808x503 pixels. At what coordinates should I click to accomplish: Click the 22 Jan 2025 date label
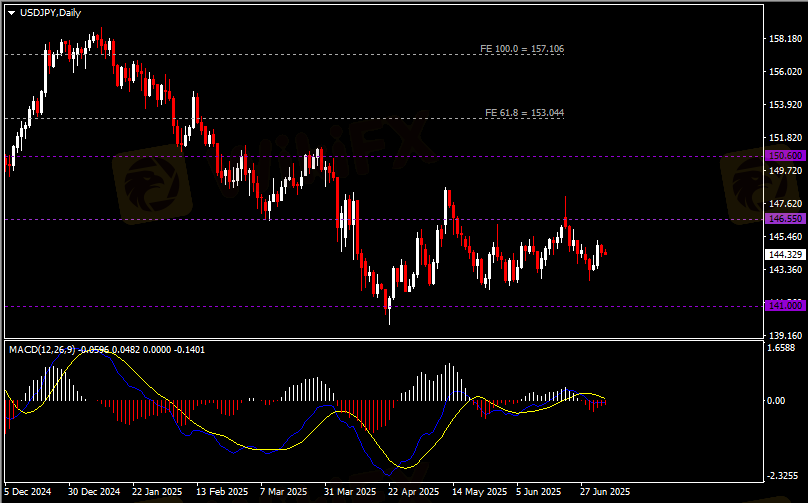(157, 492)
